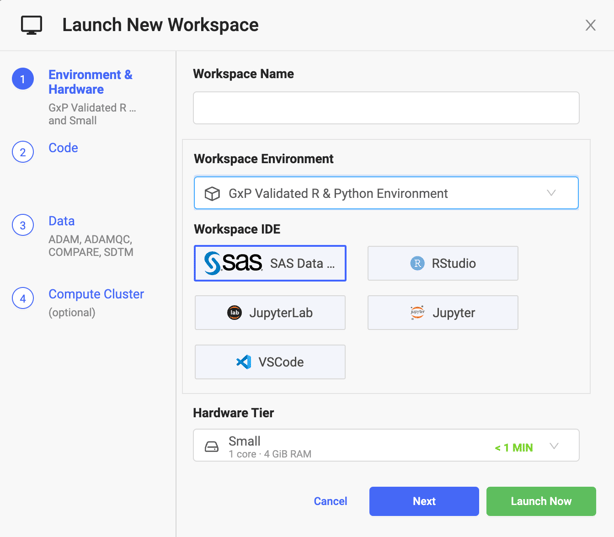Open the Compute Cluster step
Image resolution: width=614 pixels, height=537 pixels.
96,294
